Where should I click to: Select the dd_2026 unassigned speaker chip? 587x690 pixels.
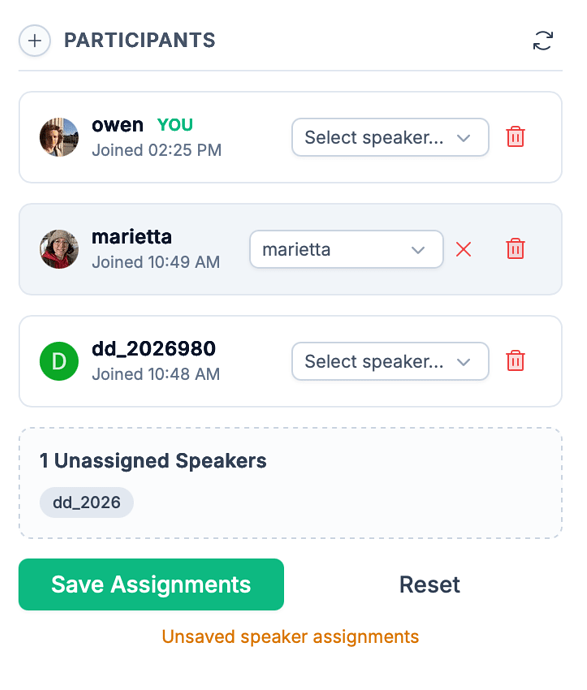click(x=87, y=503)
